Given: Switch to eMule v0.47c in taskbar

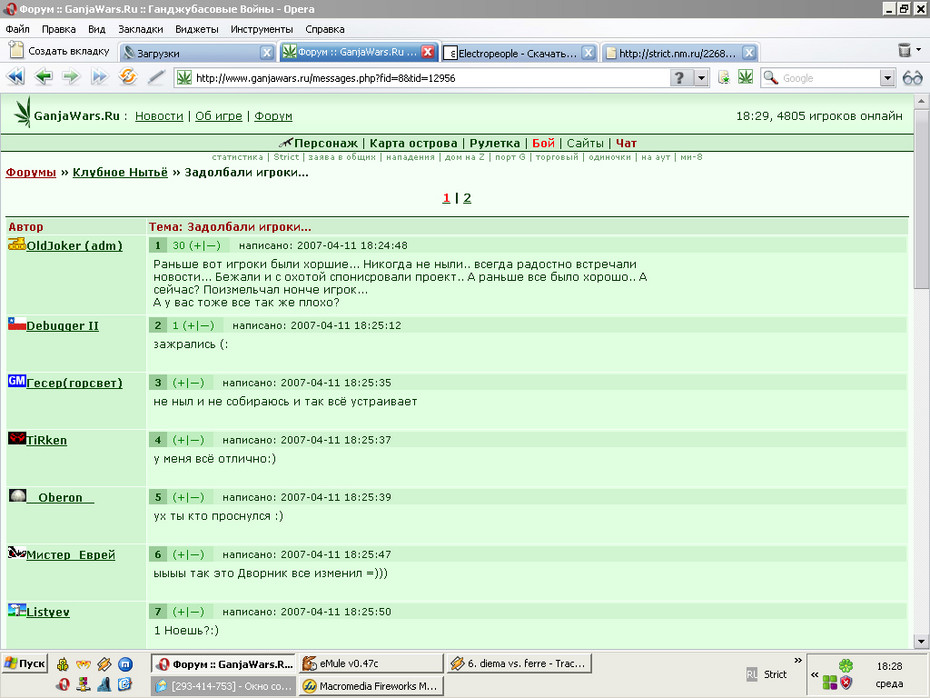Looking at the screenshot, I should [371, 663].
